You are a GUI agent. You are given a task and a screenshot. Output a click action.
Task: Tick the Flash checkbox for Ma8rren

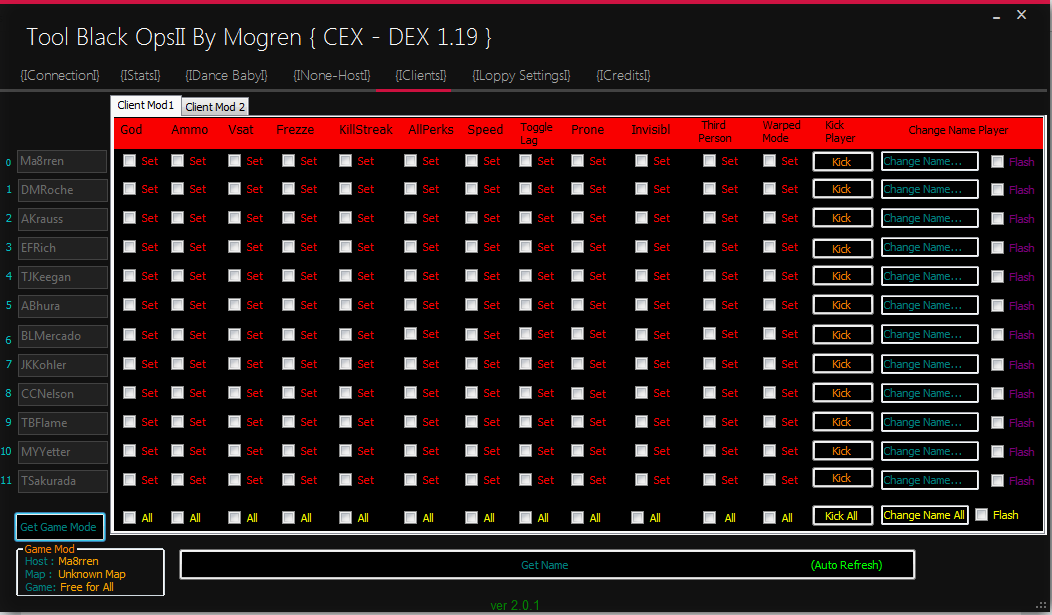(x=998, y=162)
